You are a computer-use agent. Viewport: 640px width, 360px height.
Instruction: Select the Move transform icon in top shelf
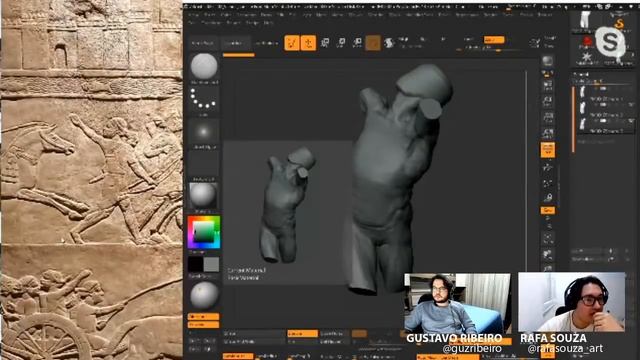click(x=325, y=43)
